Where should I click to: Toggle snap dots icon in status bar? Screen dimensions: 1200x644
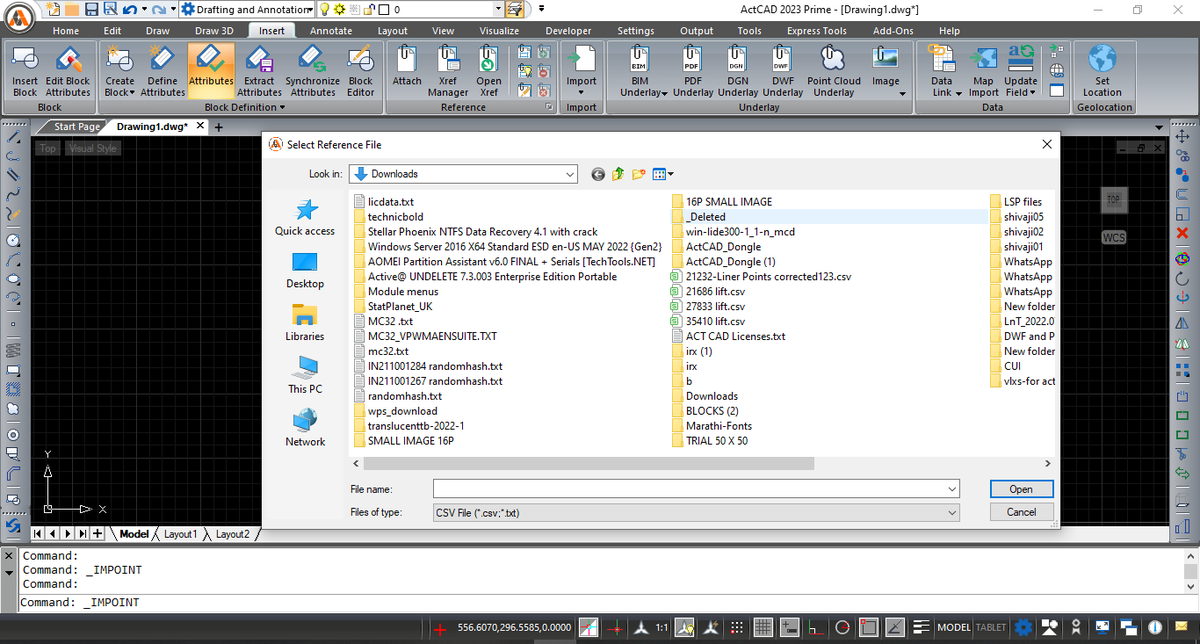pos(737,627)
